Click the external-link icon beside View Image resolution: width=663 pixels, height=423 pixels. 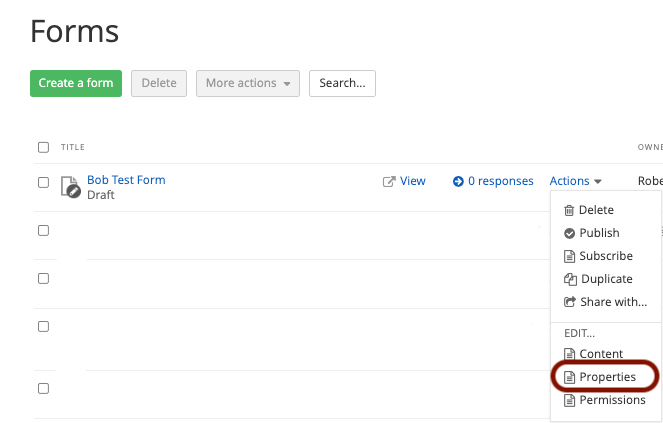[x=389, y=181]
